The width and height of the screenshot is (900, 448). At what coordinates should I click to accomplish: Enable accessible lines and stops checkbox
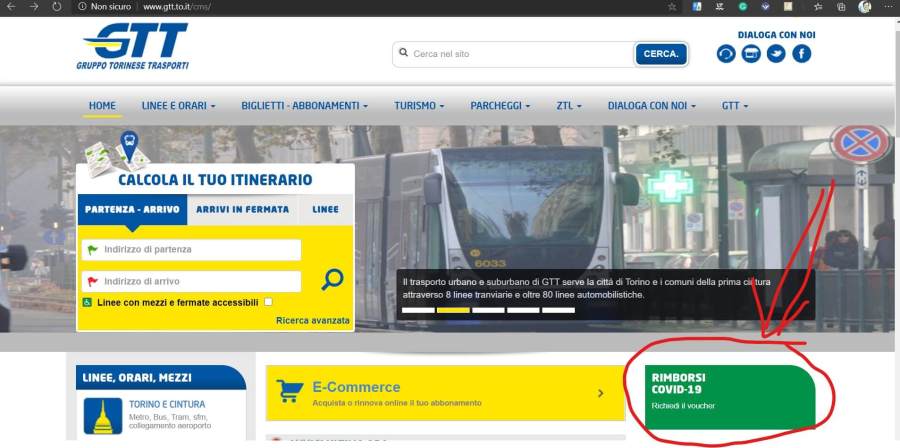268,302
